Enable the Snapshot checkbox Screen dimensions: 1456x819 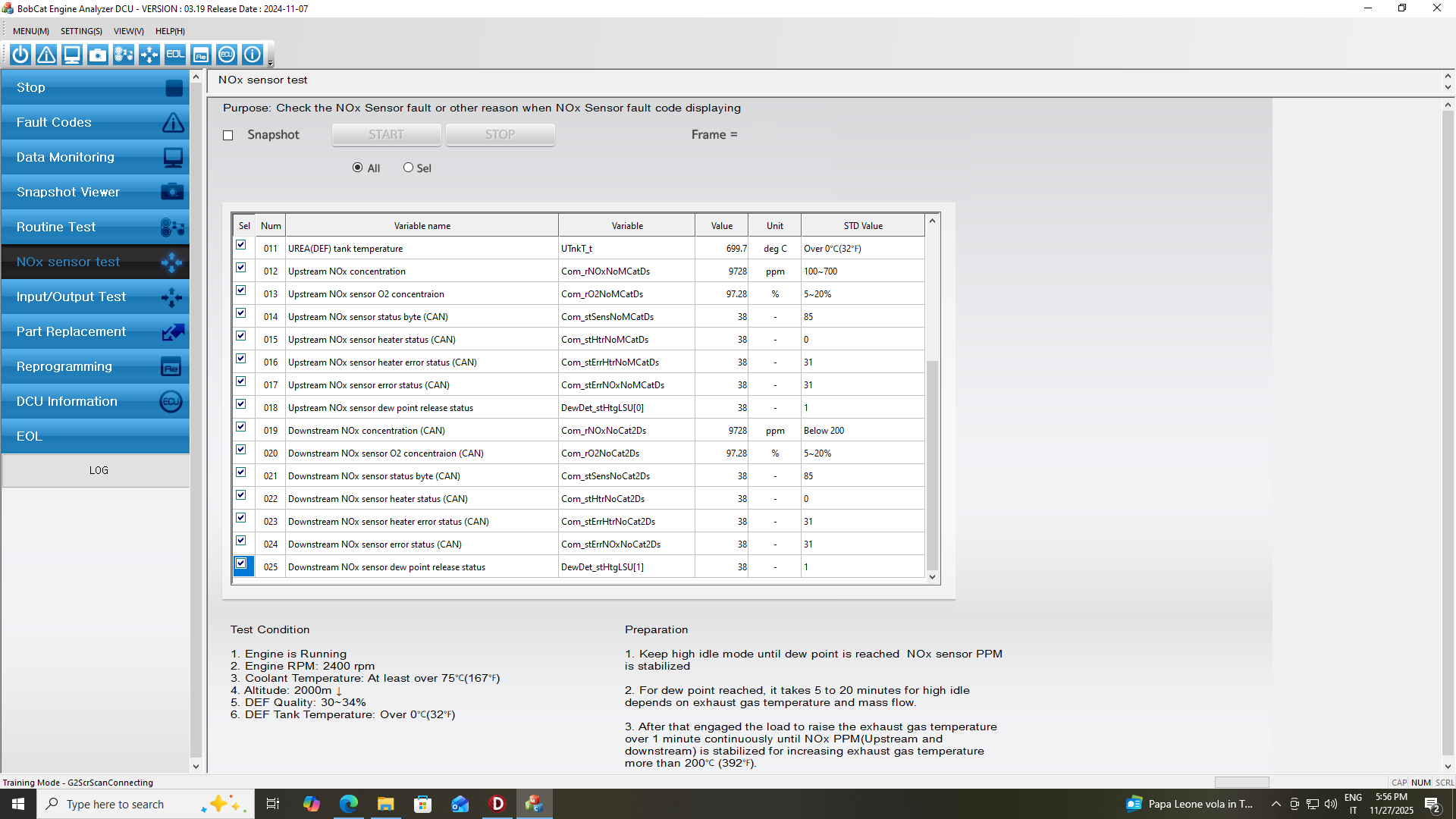tap(228, 136)
